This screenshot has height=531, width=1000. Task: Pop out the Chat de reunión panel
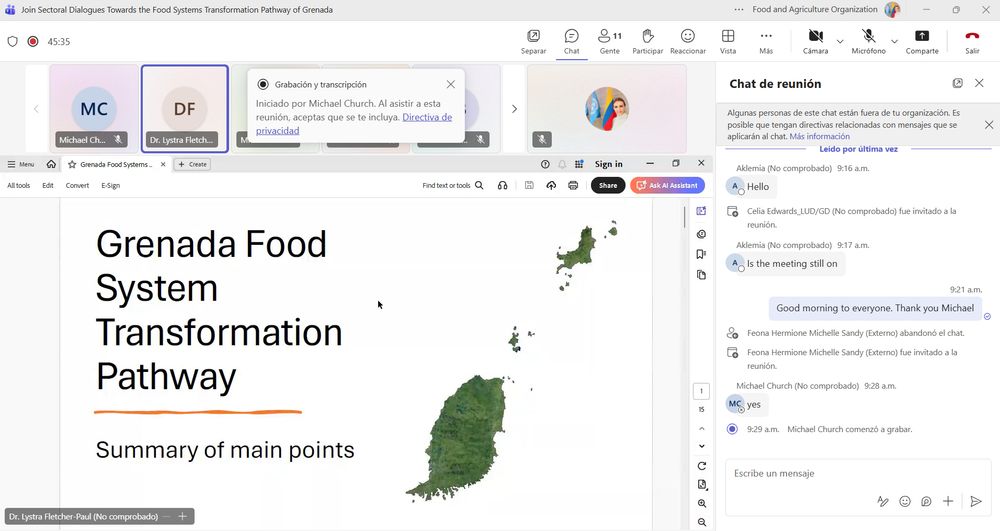click(x=957, y=84)
